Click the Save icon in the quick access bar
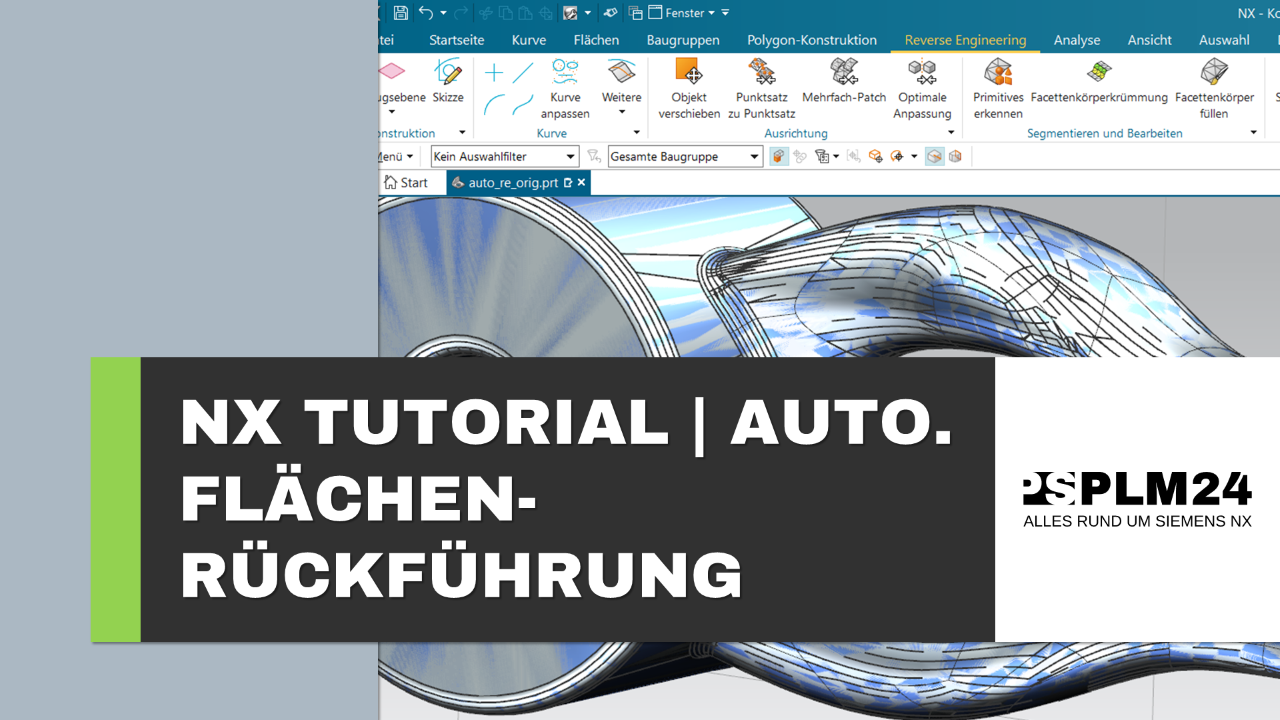1280x720 pixels. coord(401,13)
